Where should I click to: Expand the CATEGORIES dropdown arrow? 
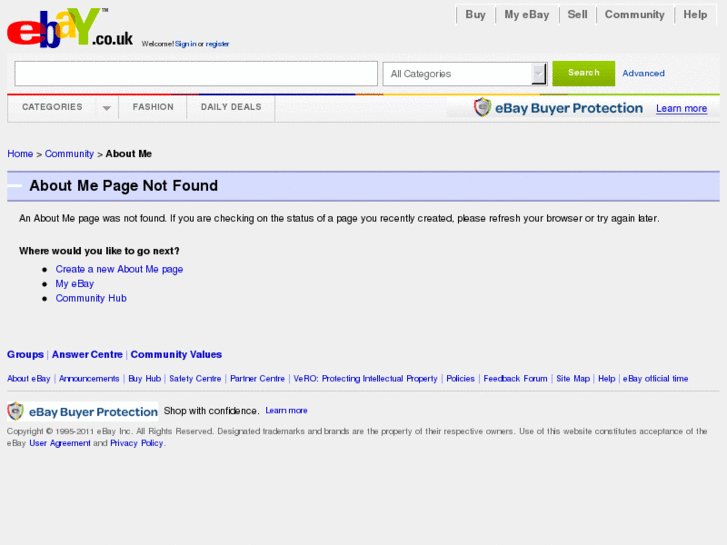(x=107, y=108)
